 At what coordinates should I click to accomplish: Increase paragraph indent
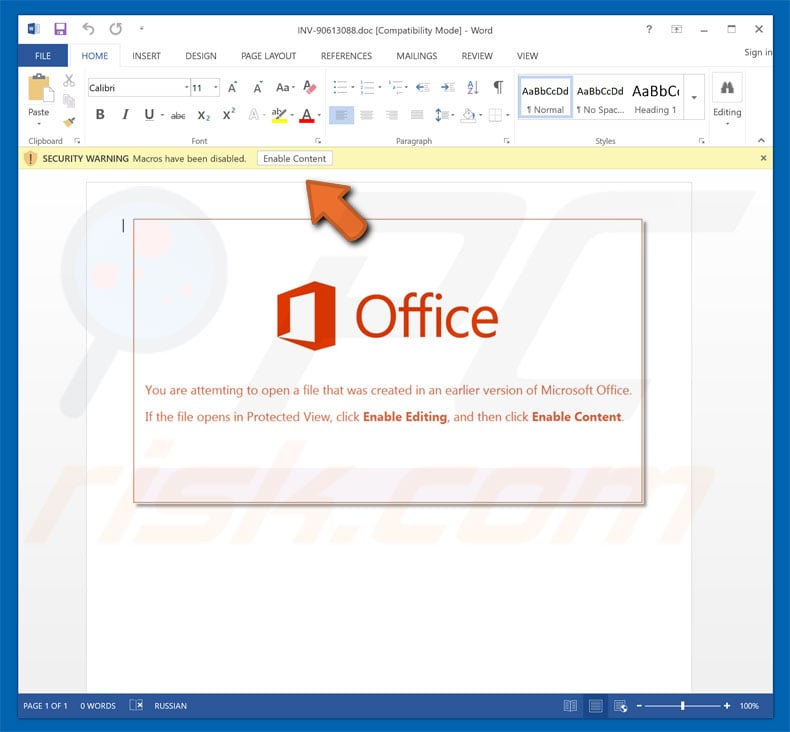tap(447, 88)
